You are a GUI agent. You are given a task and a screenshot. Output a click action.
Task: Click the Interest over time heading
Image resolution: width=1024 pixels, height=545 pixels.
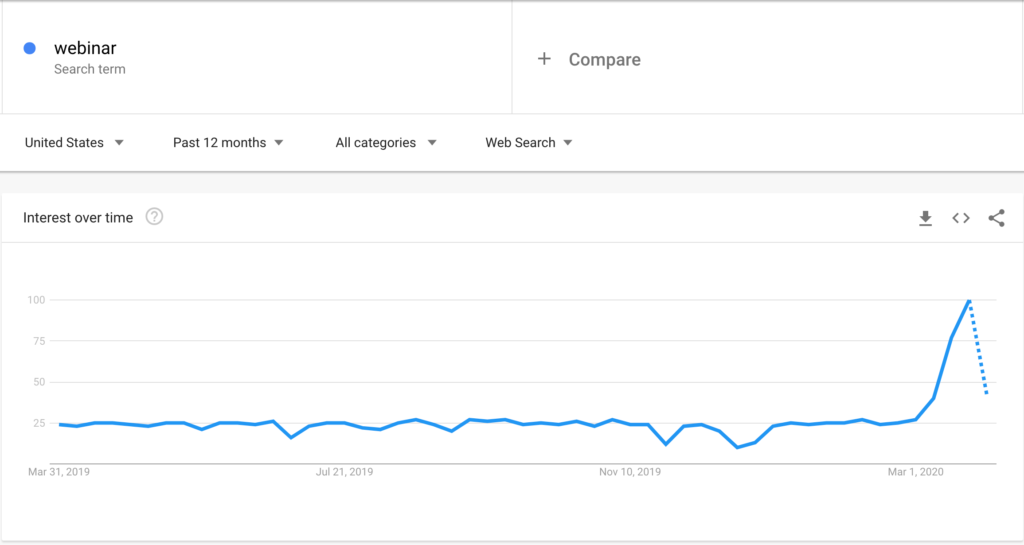pyautogui.click(x=78, y=217)
